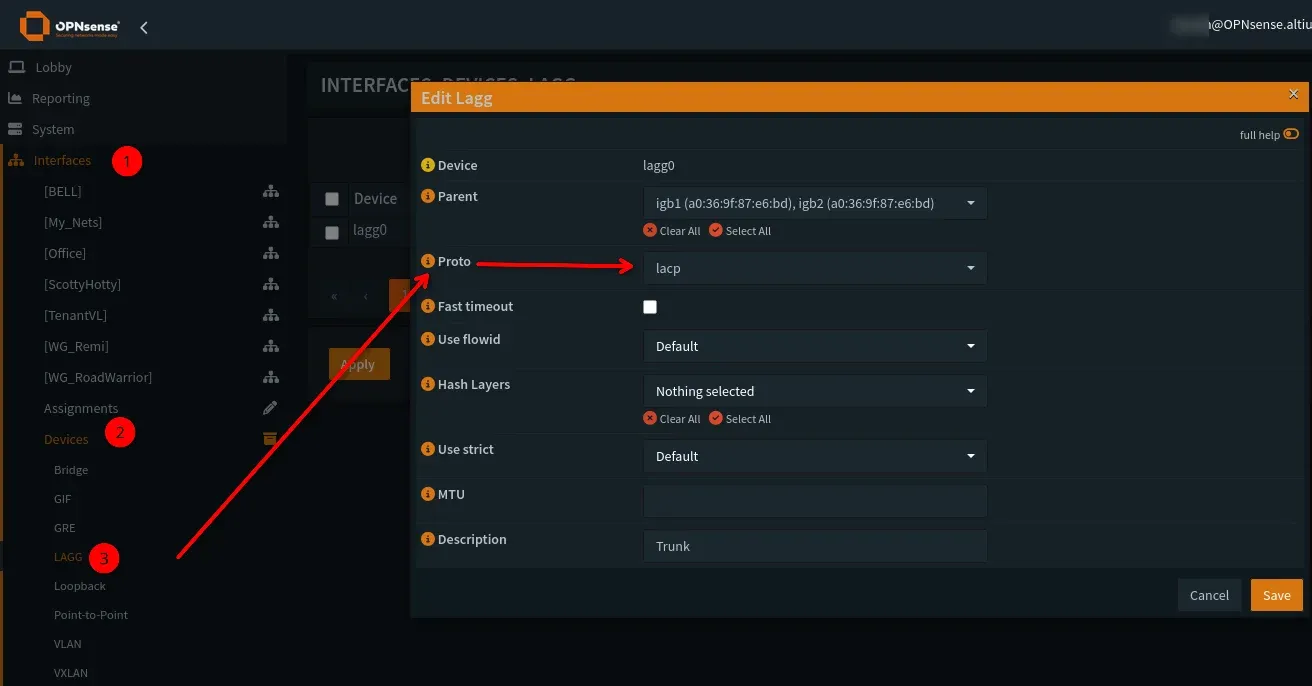Open the [TenantVL] interface
Screen dimensions: 1312x686
[75, 315]
